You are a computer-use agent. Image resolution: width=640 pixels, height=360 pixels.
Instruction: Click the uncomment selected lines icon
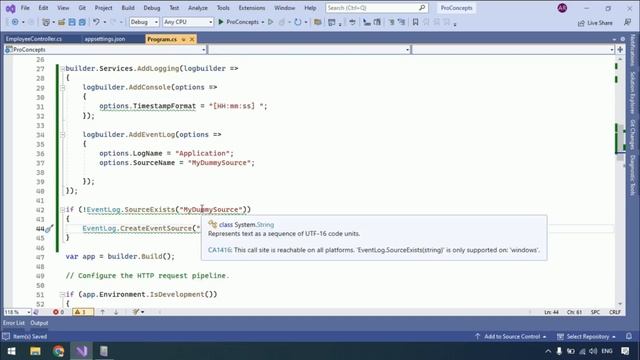click(402, 22)
